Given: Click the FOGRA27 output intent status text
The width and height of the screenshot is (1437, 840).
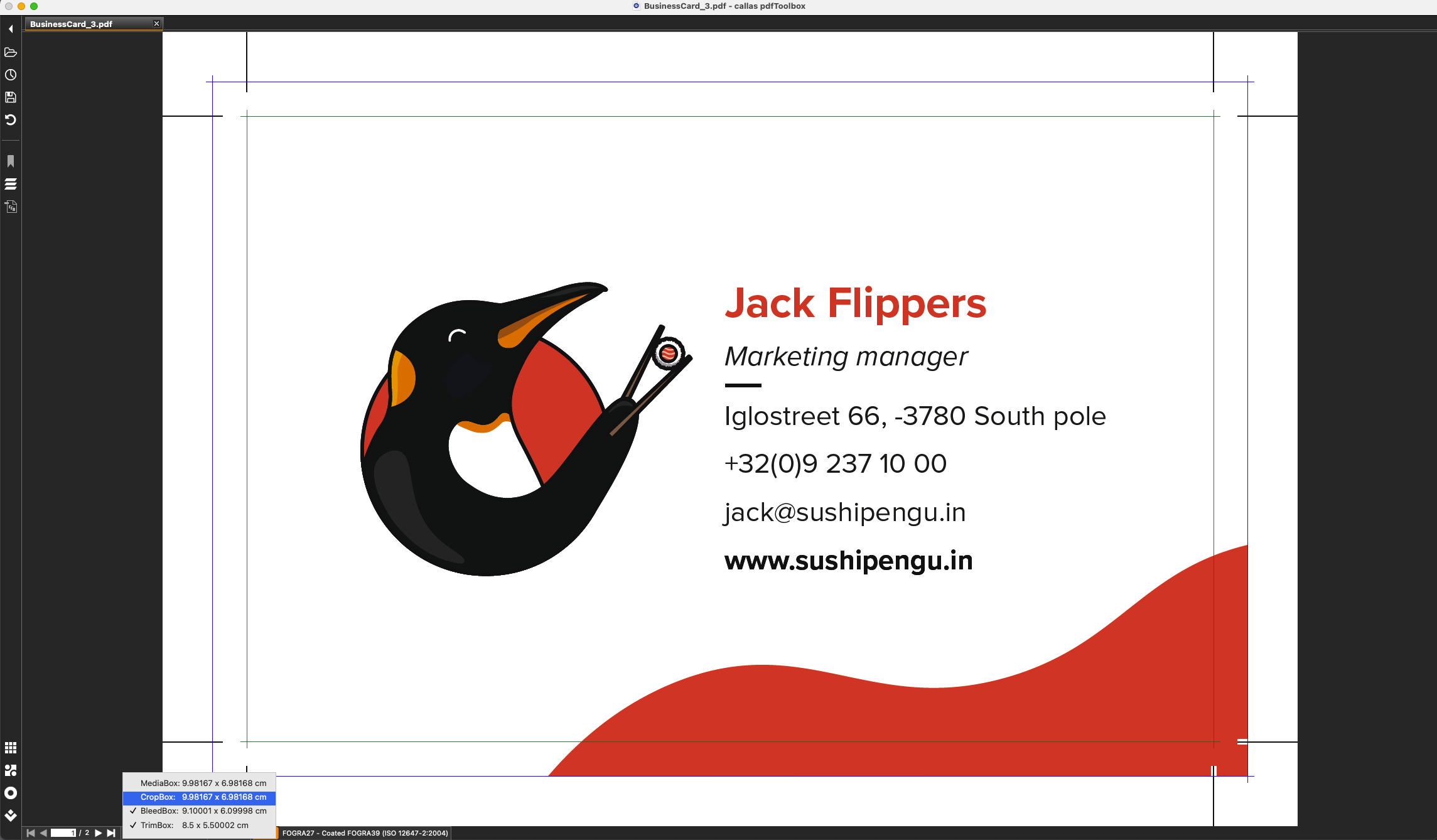Looking at the screenshot, I should (365, 833).
